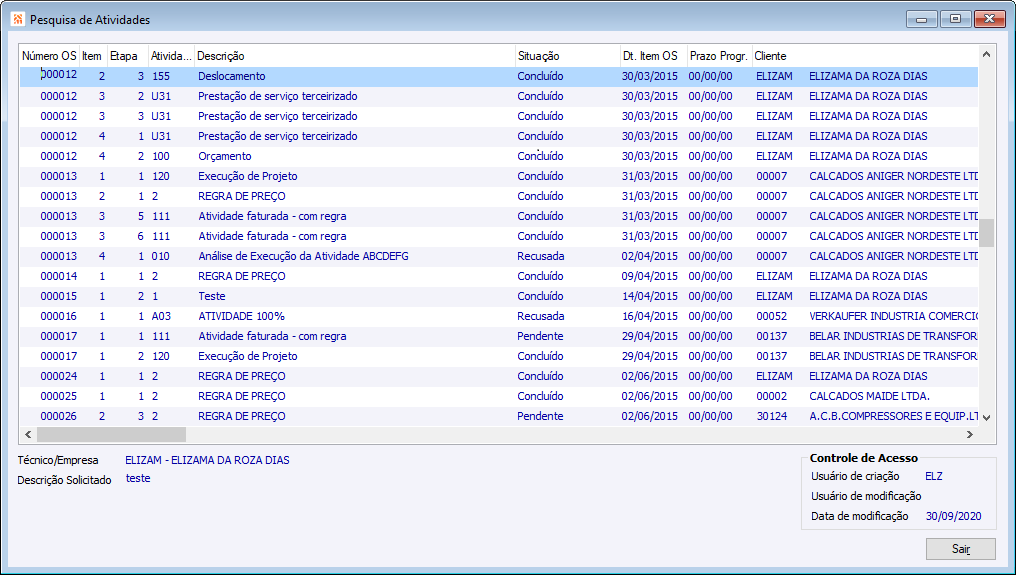Click OS number 000016
This screenshot has width=1016, height=575.
pos(58,316)
